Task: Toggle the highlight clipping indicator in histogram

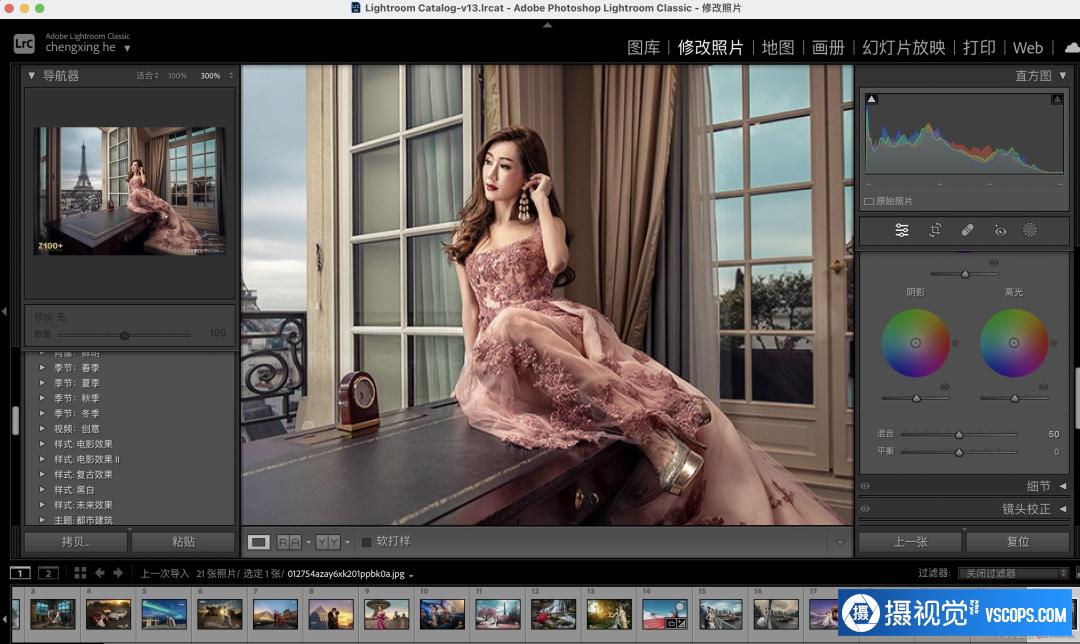Action: coord(1057,99)
